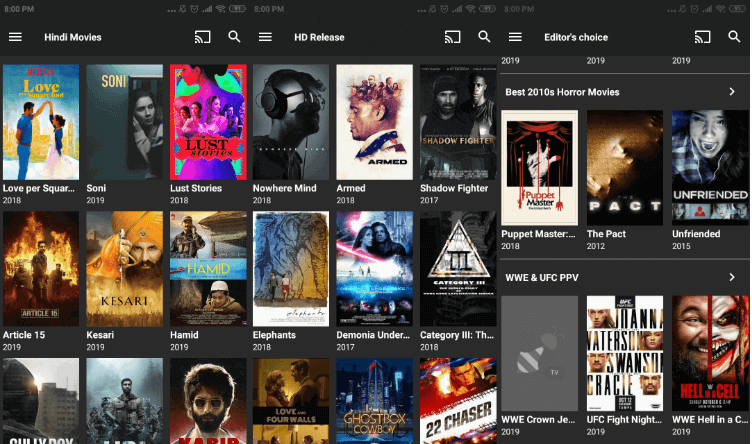
Task: Open Kesari movie poster
Action: (x=125, y=269)
